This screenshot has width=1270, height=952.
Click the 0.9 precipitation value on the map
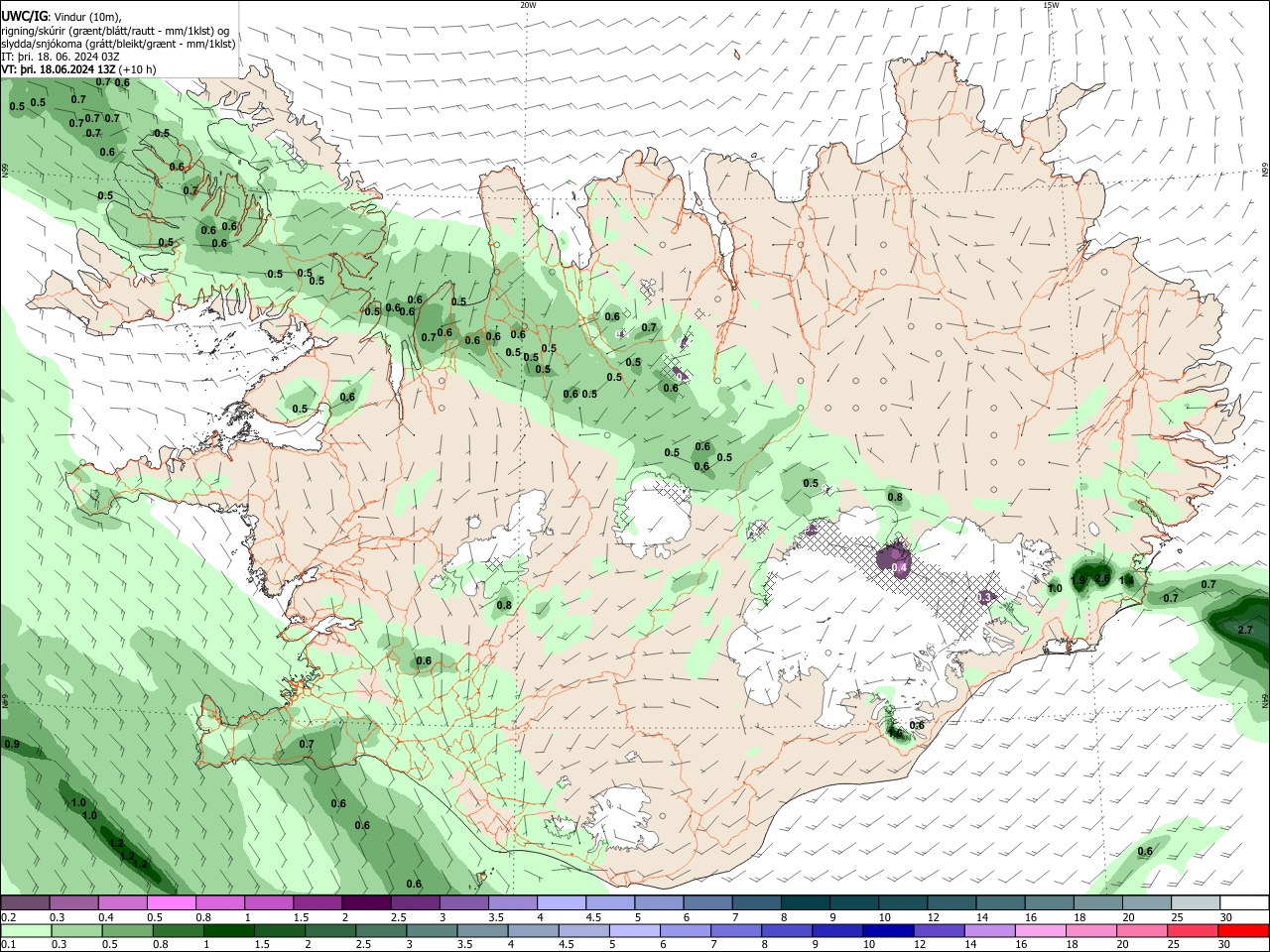click(12, 744)
